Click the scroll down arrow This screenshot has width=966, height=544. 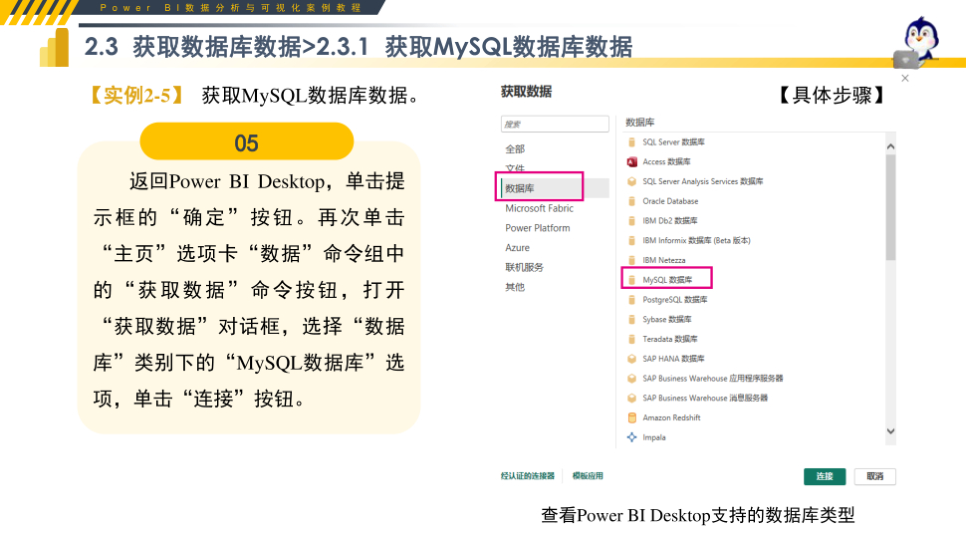tap(890, 431)
